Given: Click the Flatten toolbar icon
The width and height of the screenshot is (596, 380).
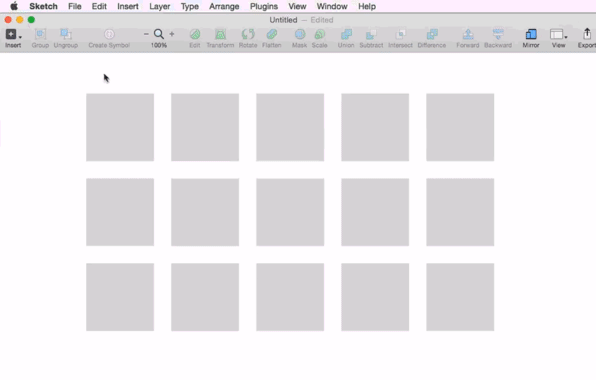Looking at the screenshot, I should [272, 34].
